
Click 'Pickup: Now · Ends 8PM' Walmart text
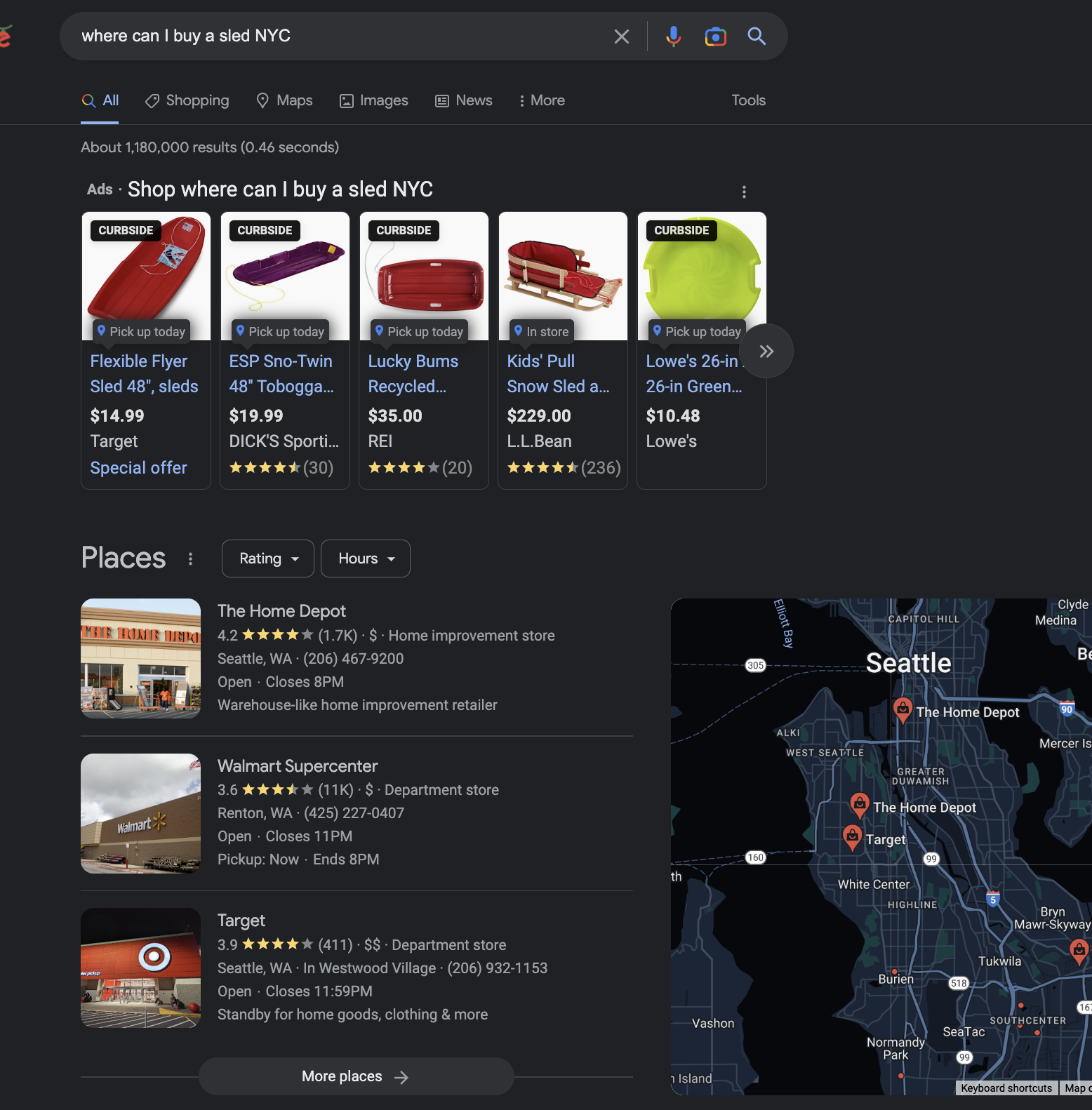298,860
